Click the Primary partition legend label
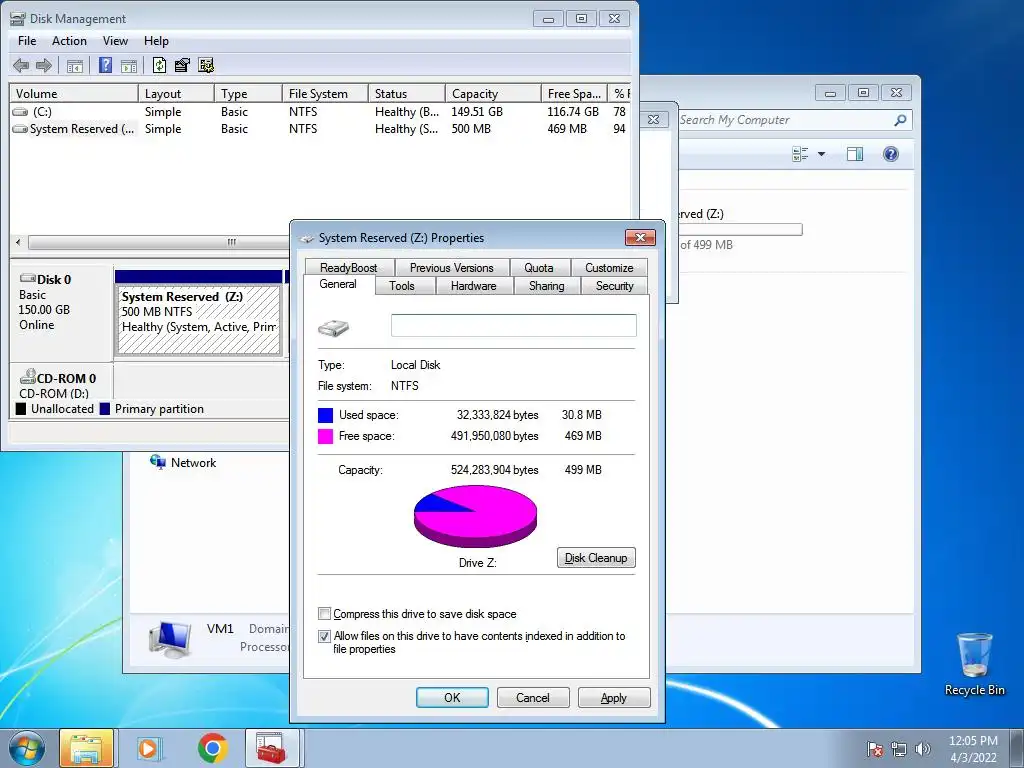The image size is (1024, 768). point(159,409)
